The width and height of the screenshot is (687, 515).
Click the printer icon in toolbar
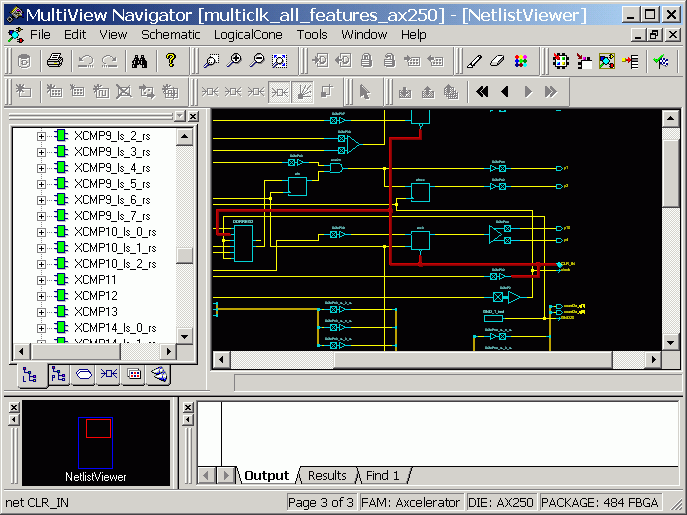click(x=55, y=61)
